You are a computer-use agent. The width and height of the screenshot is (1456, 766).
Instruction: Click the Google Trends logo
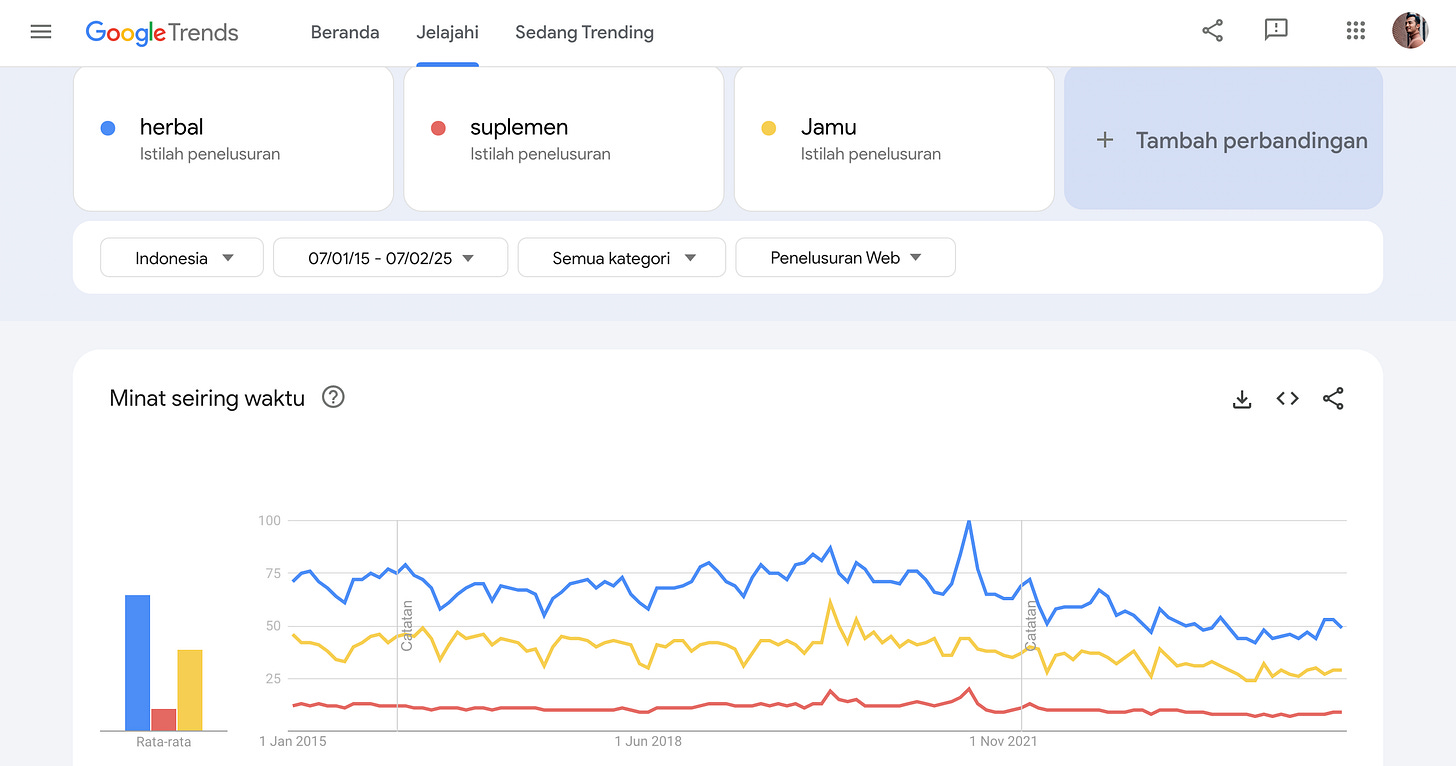pyautogui.click(x=162, y=32)
